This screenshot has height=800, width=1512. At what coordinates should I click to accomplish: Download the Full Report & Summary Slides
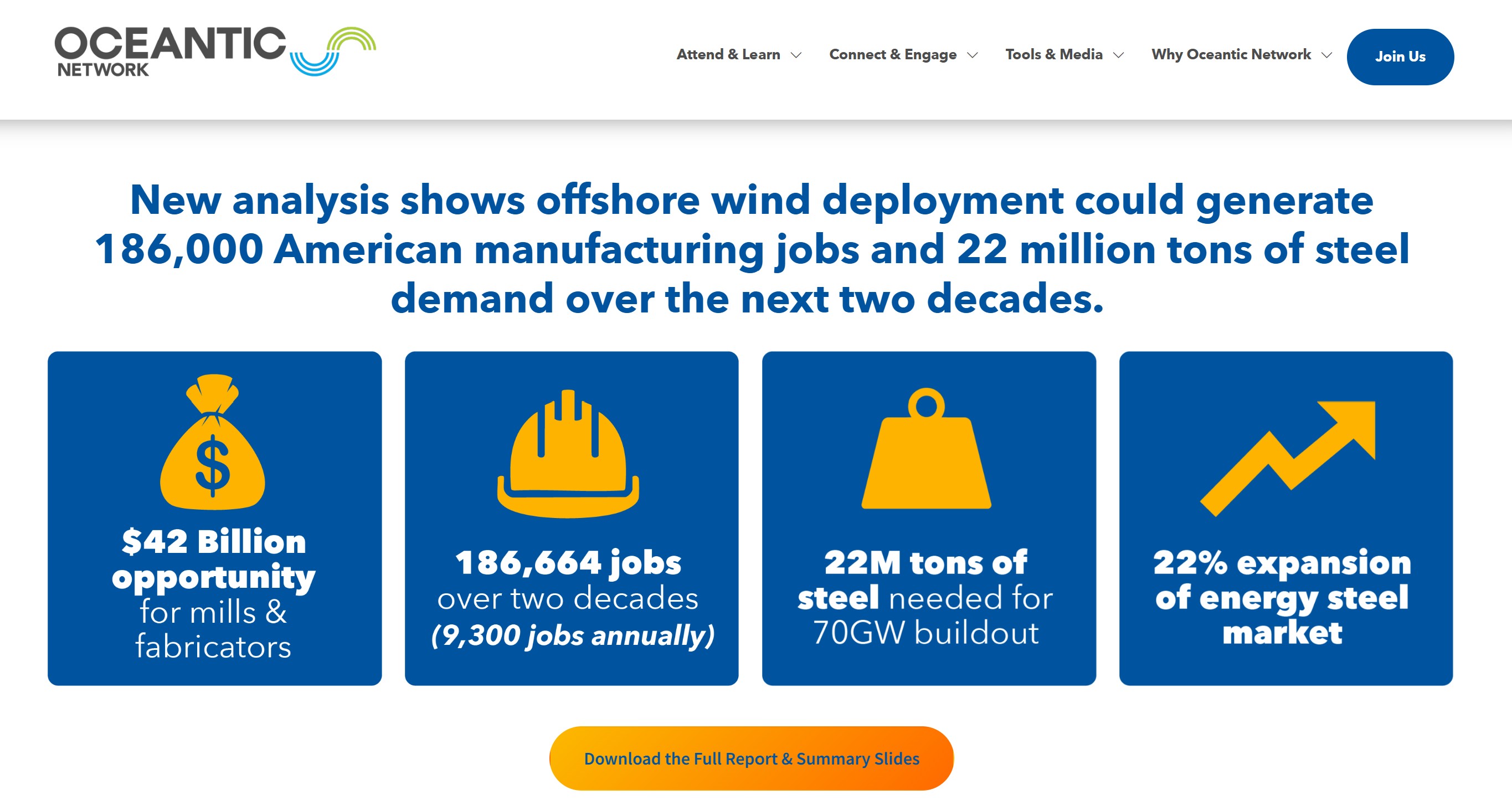tap(752, 758)
